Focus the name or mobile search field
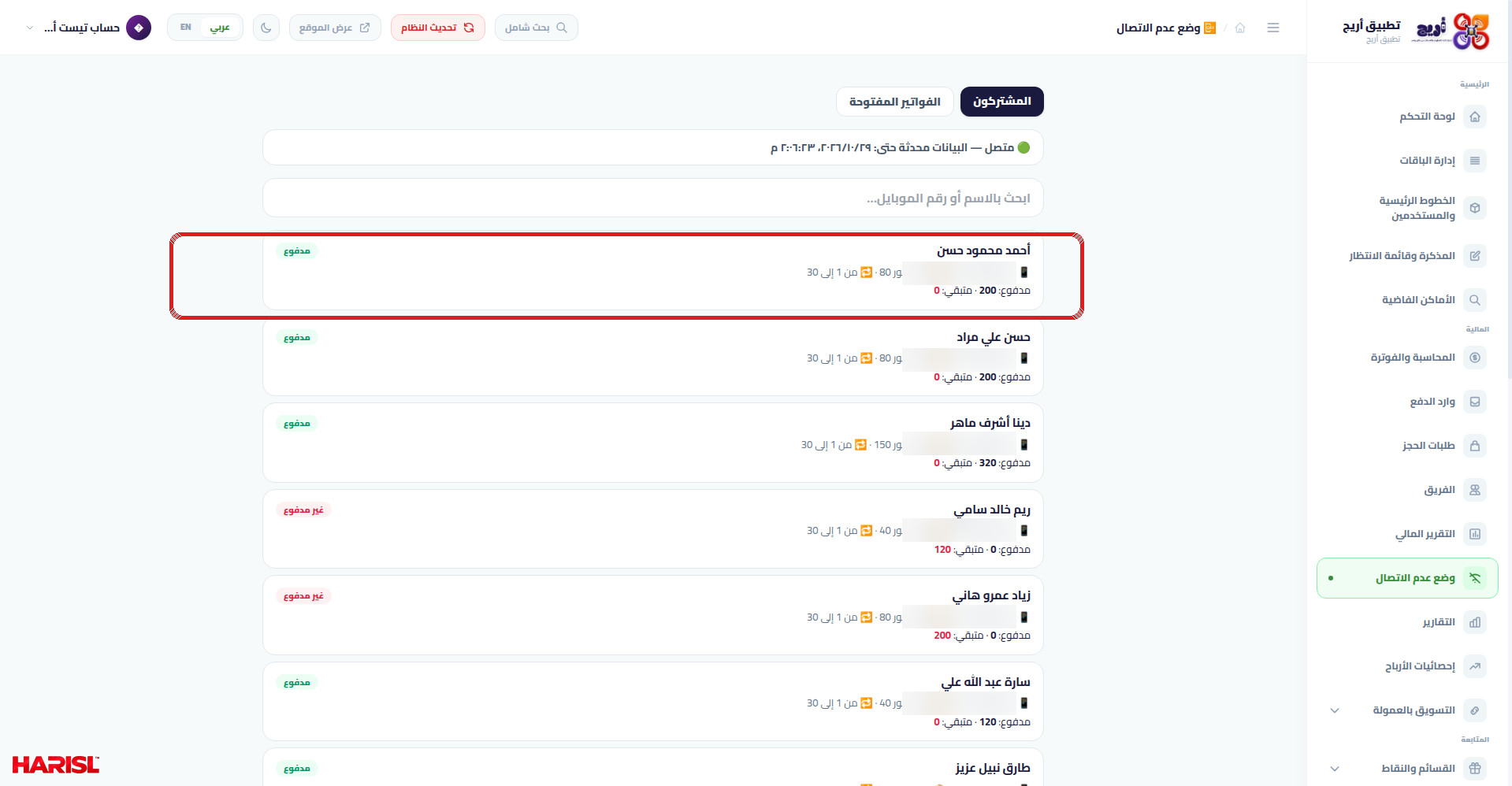Viewport: 1512px width, 786px height. [652, 198]
